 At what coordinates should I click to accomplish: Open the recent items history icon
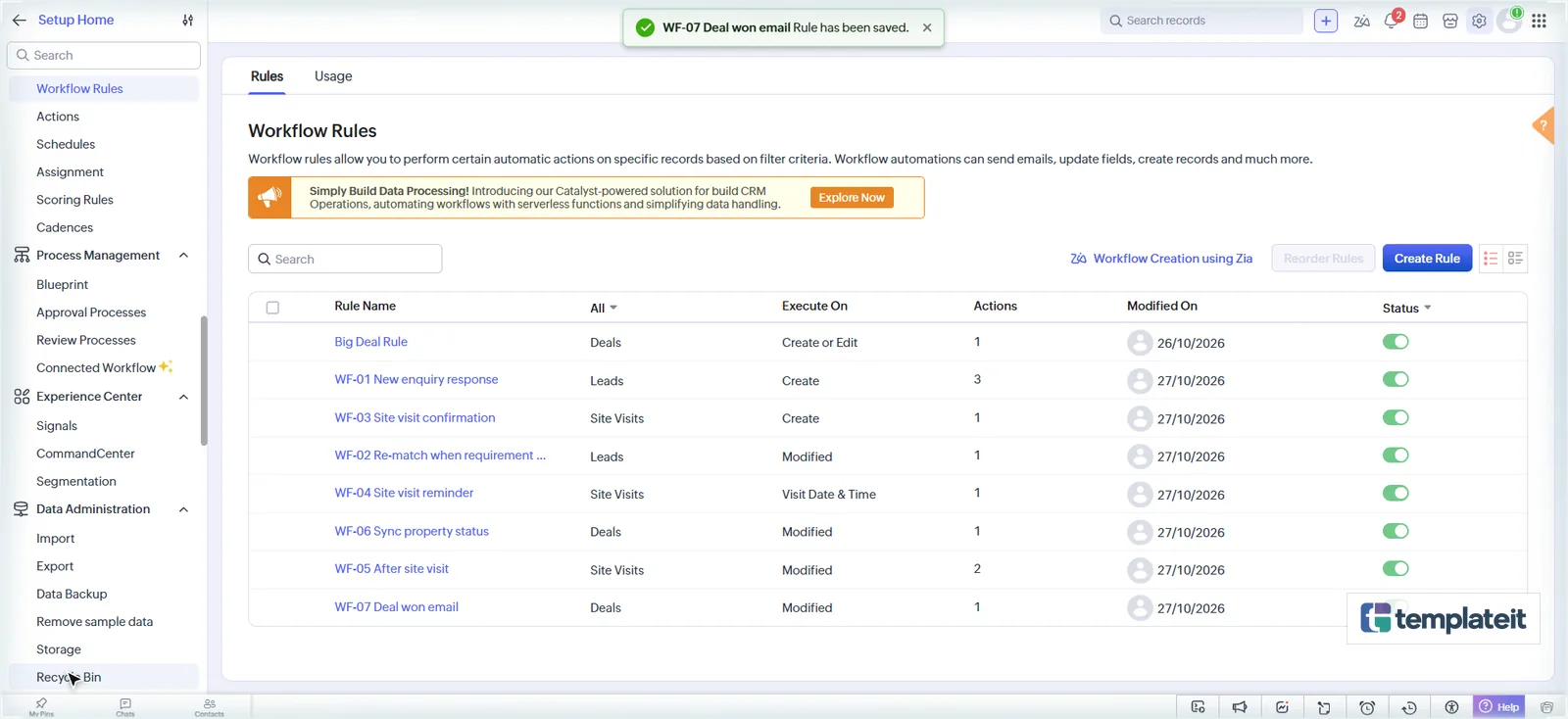coord(1409,707)
